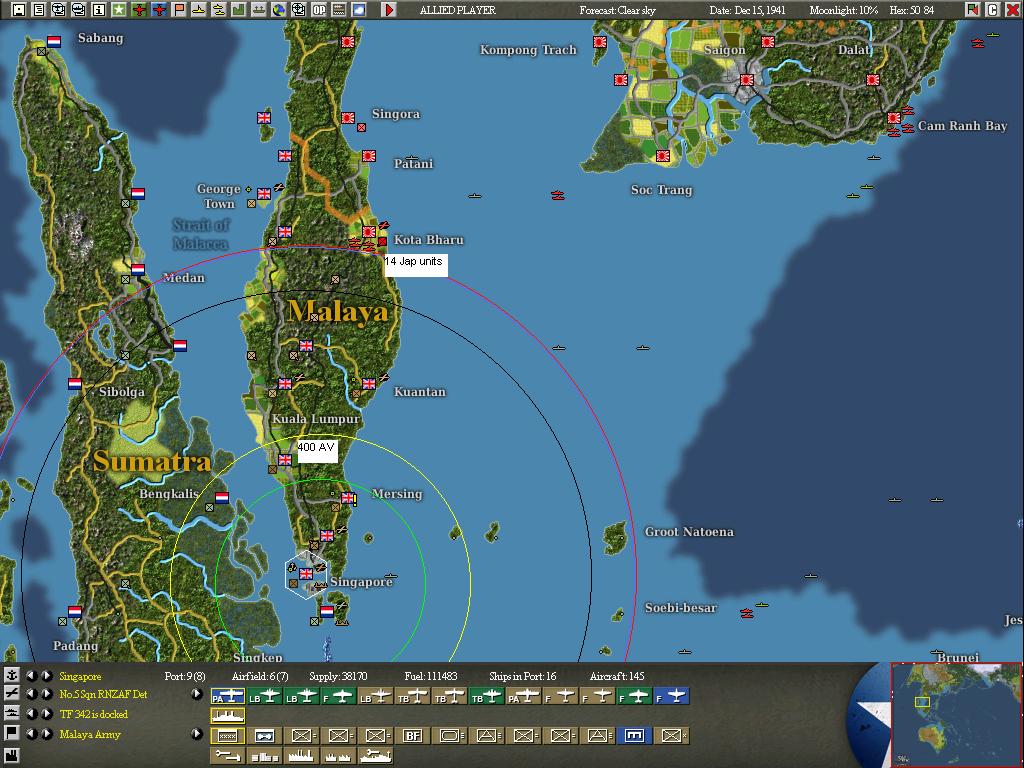This screenshot has height=768, width=1024.
Task: Go to next base right arrow near Singapore
Action: click(47, 676)
